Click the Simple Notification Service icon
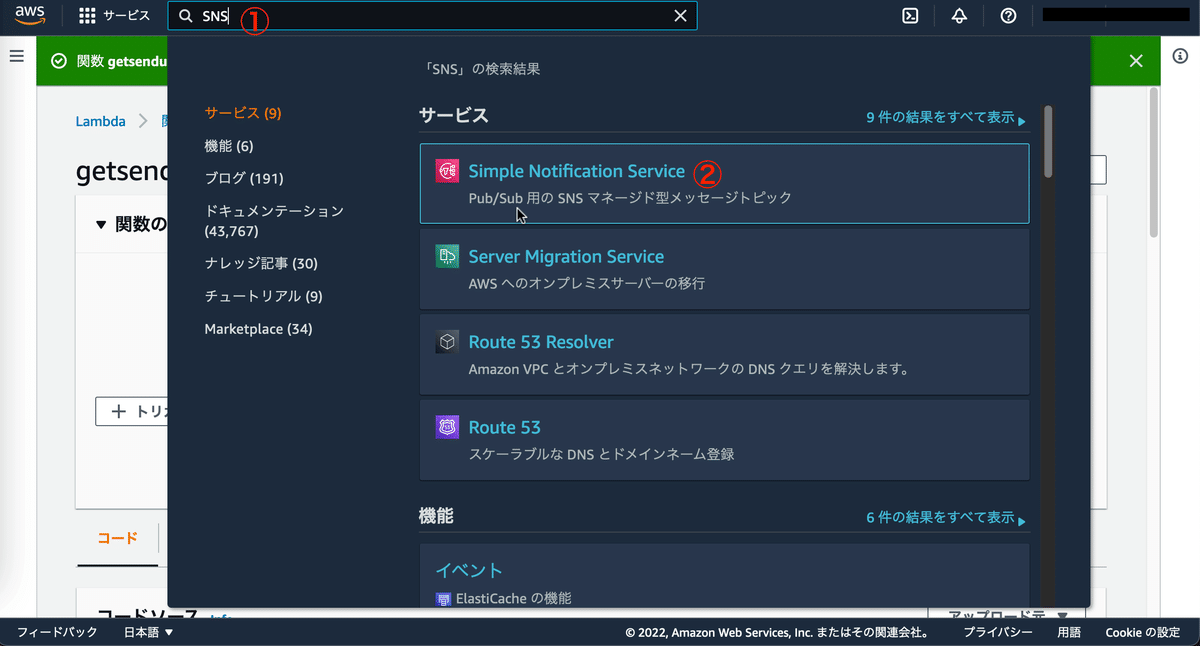1200x646 pixels. click(447, 171)
